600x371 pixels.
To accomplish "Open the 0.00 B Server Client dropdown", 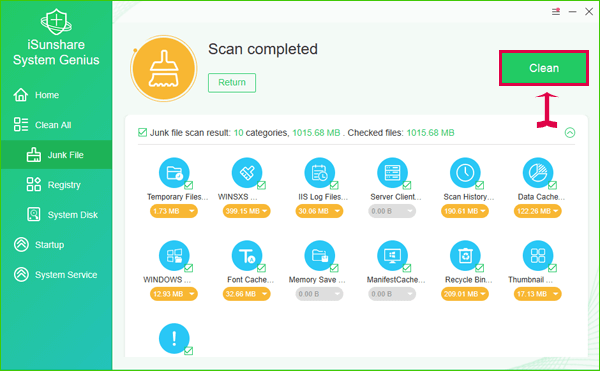I will coord(392,211).
